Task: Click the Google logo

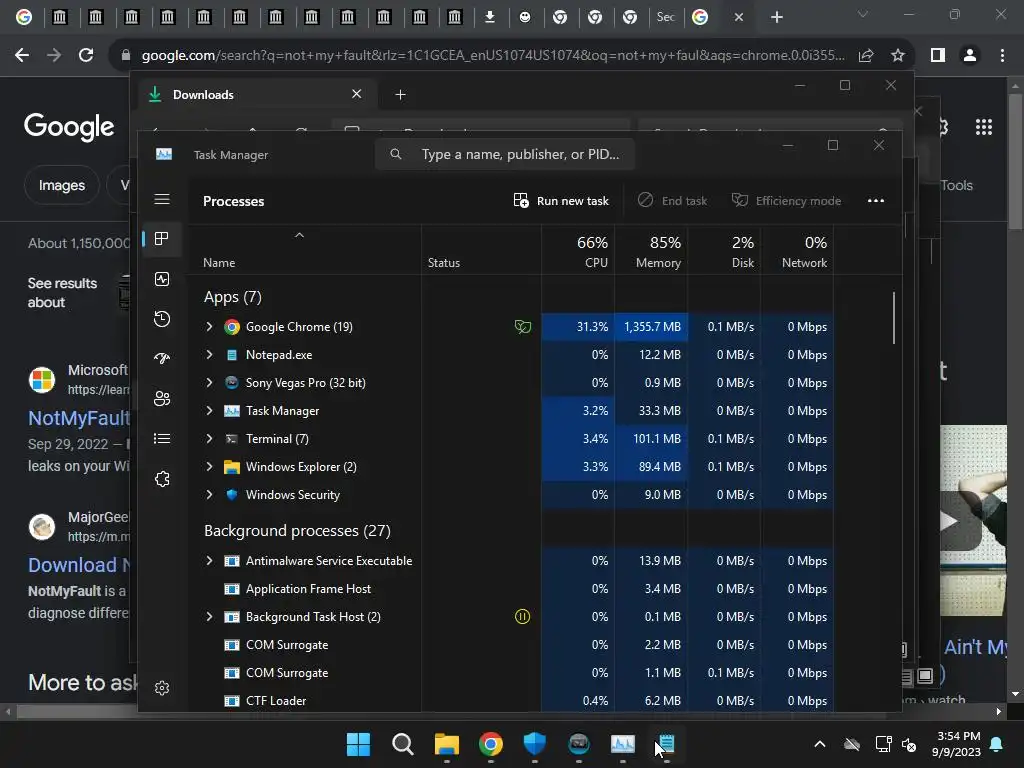Action: 69,127
